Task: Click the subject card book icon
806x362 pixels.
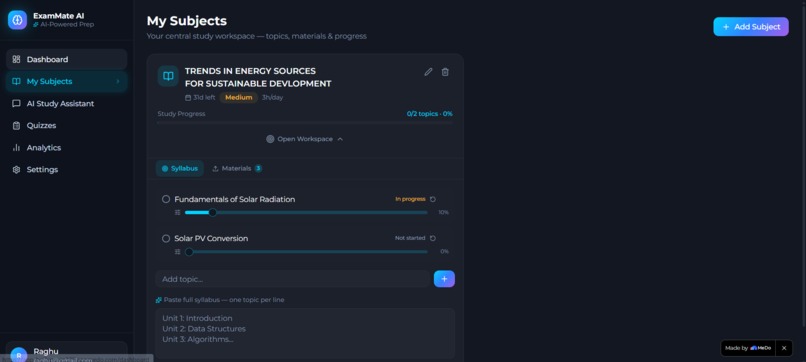Action: [x=168, y=76]
